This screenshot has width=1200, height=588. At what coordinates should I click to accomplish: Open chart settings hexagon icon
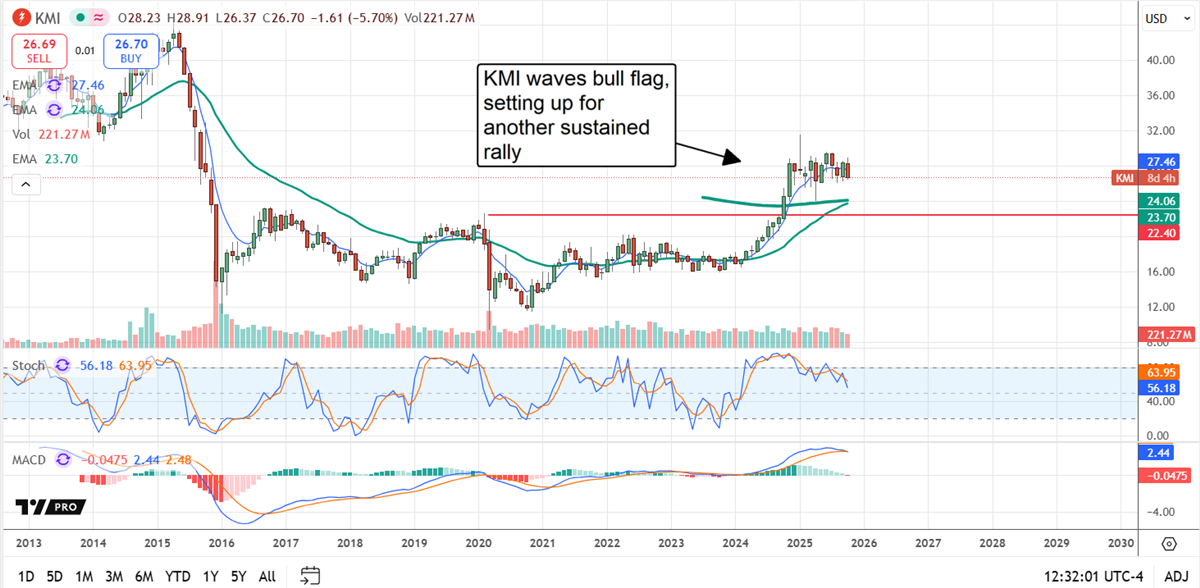(x=1169, y=543)
